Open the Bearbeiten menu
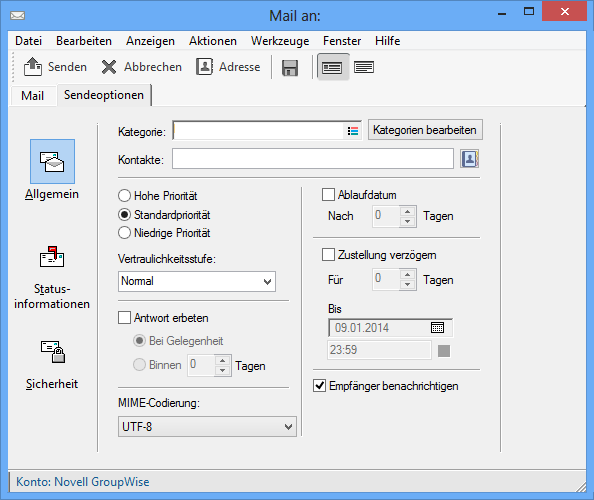 coord(84,41)
